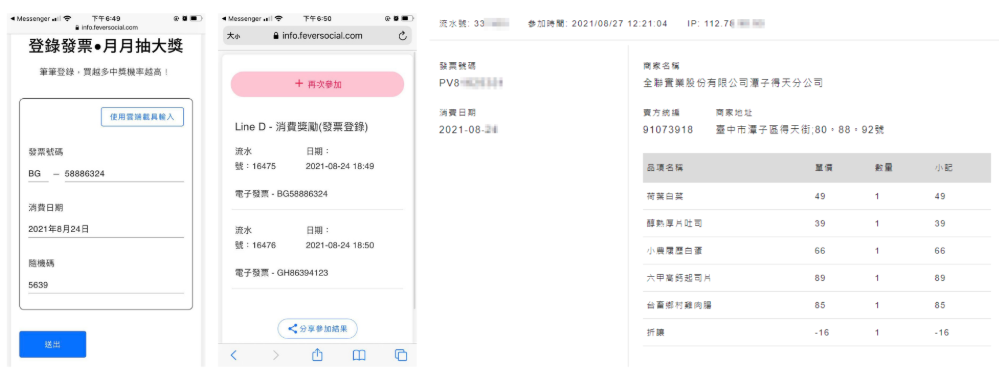
Task: Click merchant address 臺中市潭子區得天街
Action: [800, 130]
